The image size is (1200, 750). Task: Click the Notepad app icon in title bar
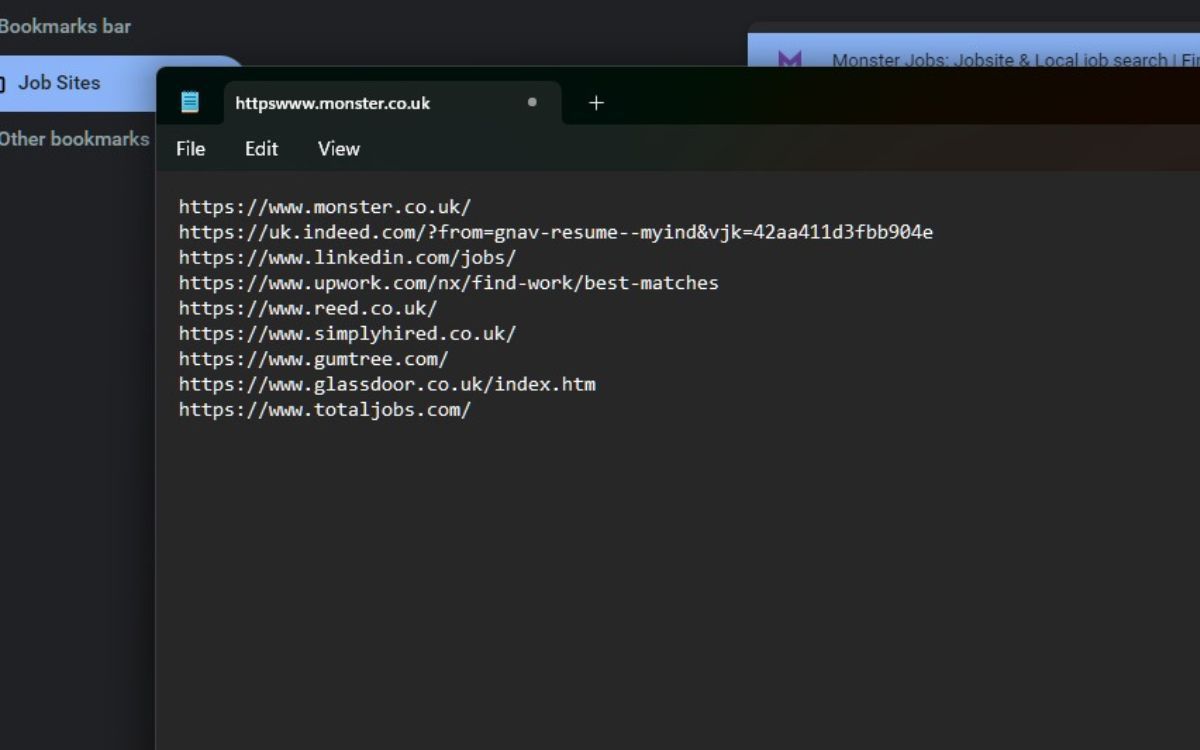pos(190,102)
